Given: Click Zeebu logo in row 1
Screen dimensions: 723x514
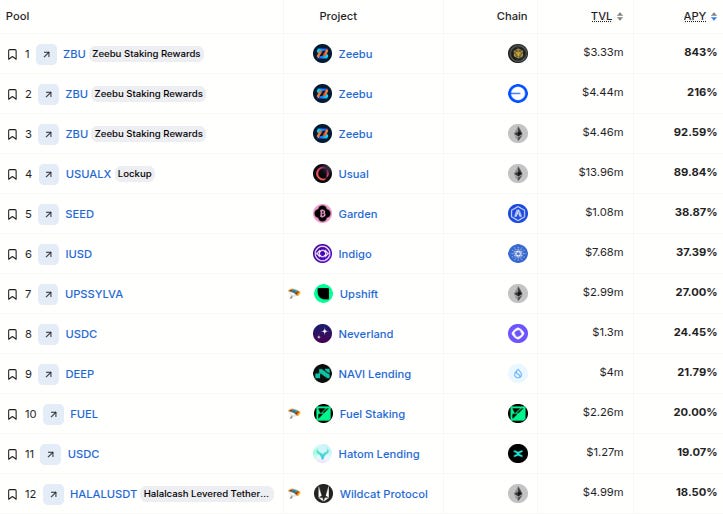Looking at the screenshot, I should pos(322,54).
